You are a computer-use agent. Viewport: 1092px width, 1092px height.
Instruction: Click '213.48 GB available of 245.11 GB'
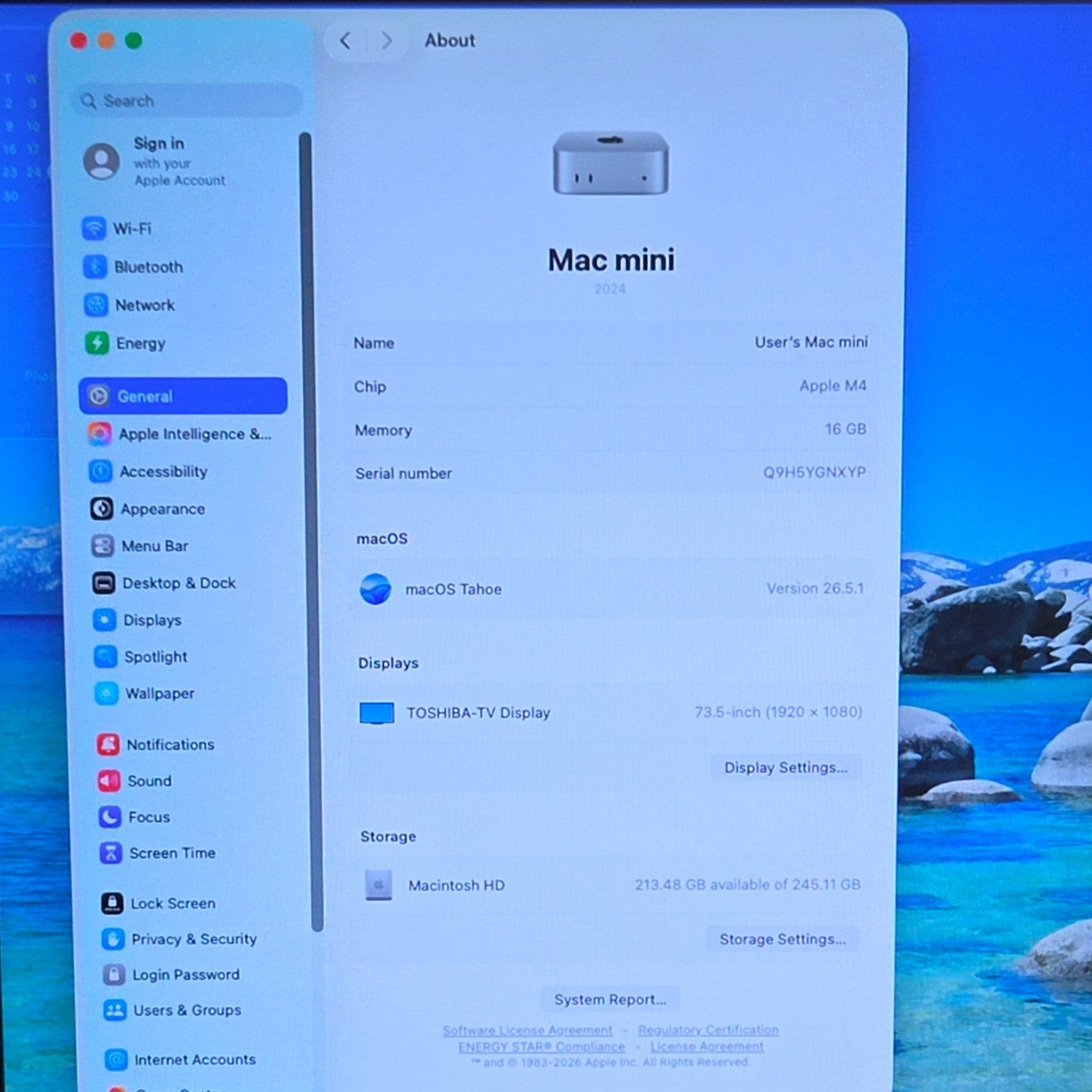click(x=748, y=885)
